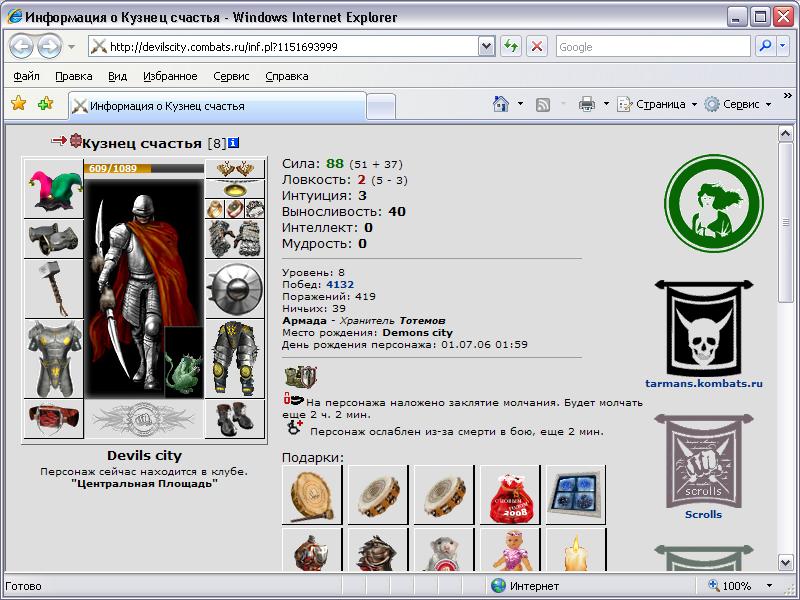The image size is (800, 600).
Task: Open the Избранное menu
Action: (170, 76)
